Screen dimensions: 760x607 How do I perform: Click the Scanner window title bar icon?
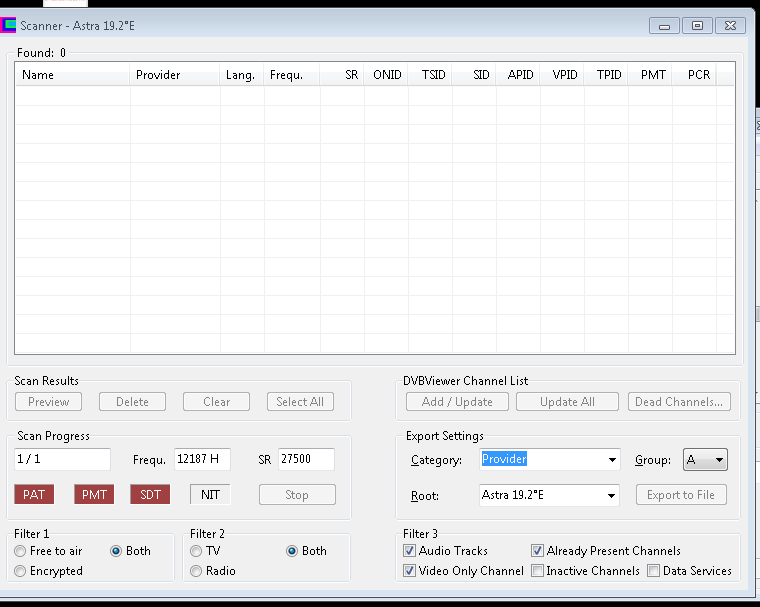pos(10,25)
